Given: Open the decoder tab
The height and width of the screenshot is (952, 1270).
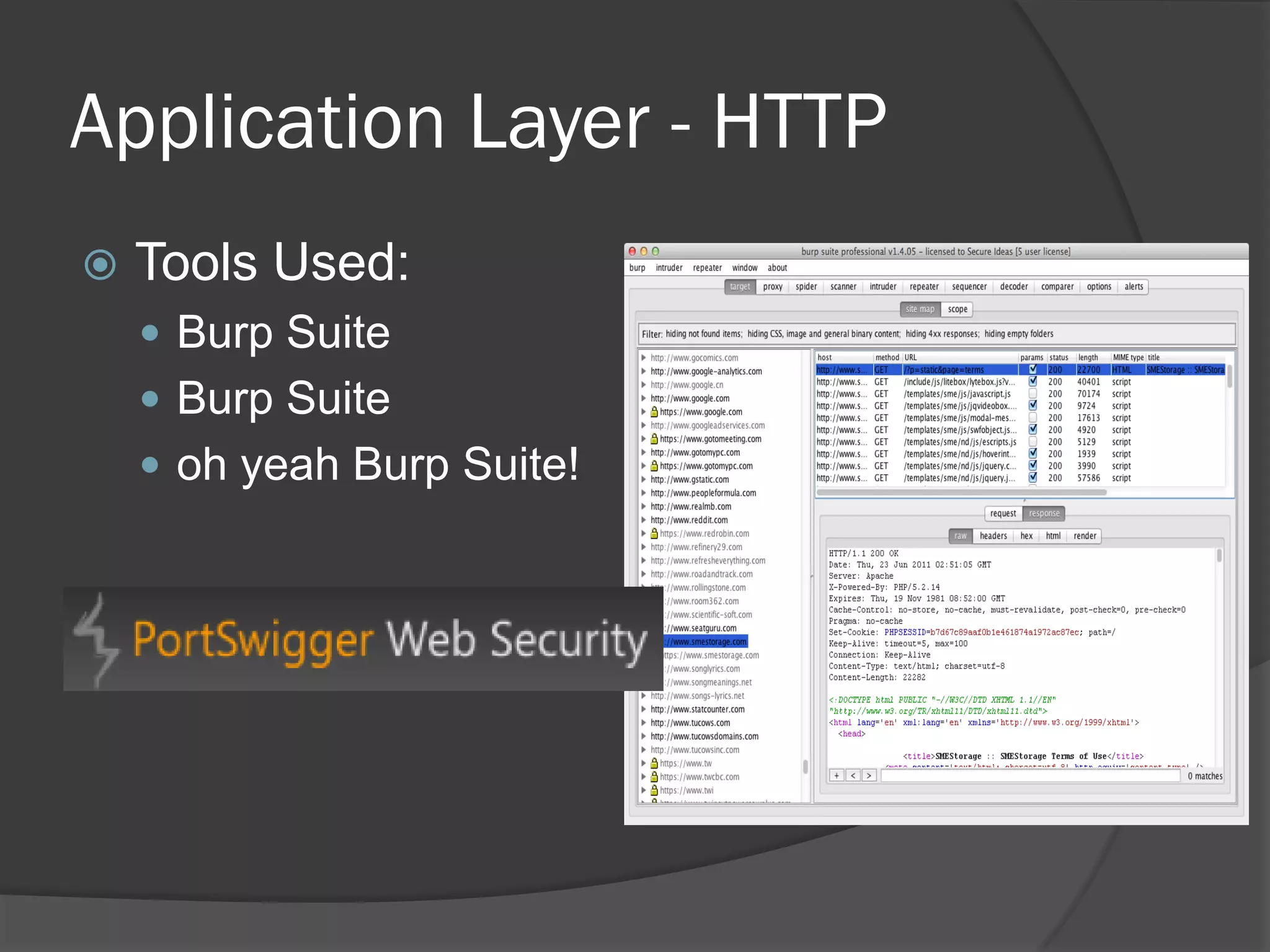Looking at the screenshot, I should click(1014, 286).
